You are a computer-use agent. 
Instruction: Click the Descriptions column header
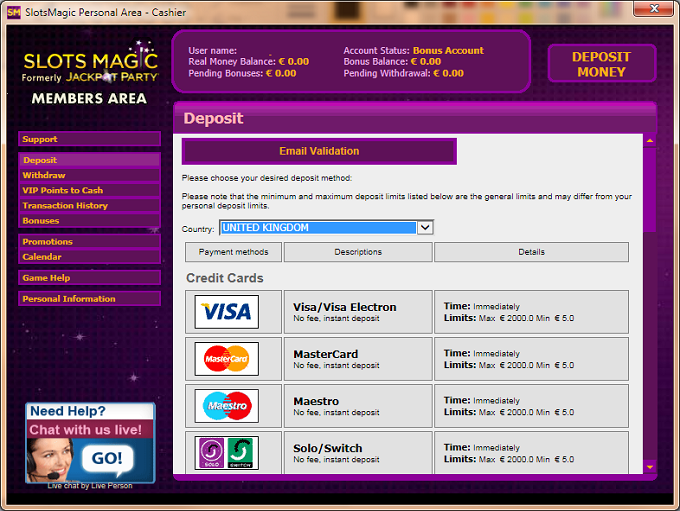coord(358,252)
